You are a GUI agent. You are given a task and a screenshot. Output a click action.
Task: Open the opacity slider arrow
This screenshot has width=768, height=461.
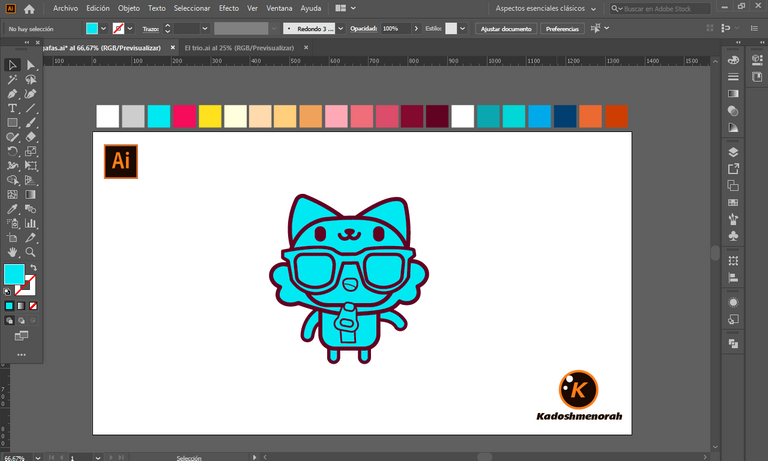click(x=416, y=28)
